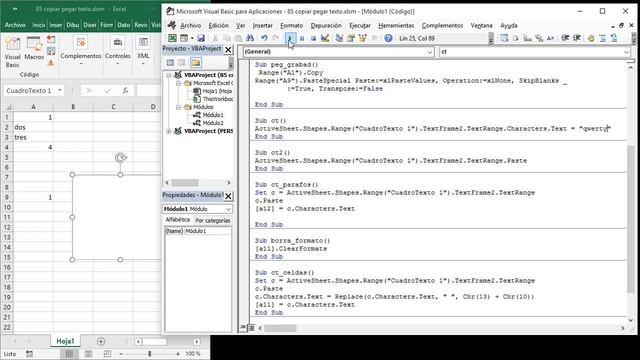Open the Depuración menu
The image size is (640, 360).
coord(326,25)
